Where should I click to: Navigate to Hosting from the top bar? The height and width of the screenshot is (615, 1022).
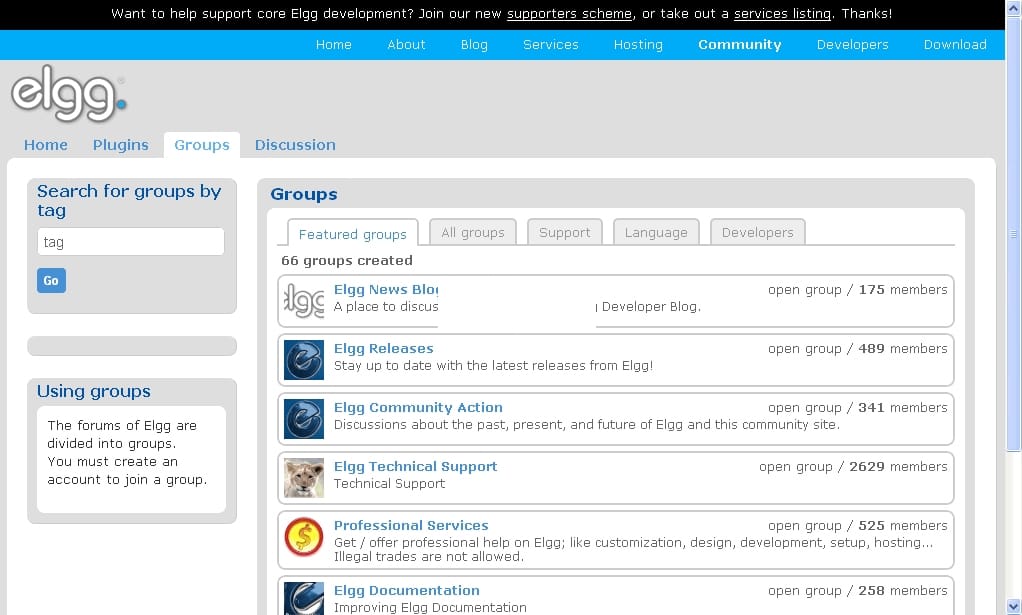[x=638, y=44]
